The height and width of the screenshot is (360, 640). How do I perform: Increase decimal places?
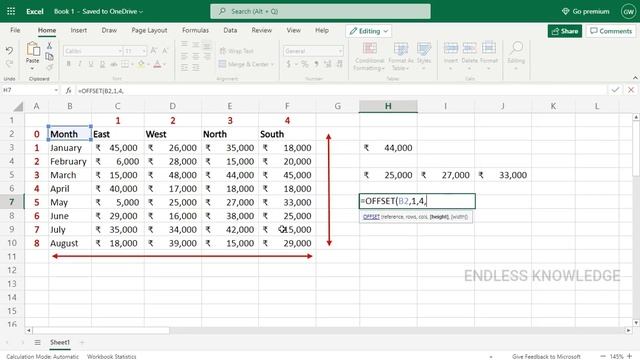coord(327,64)
